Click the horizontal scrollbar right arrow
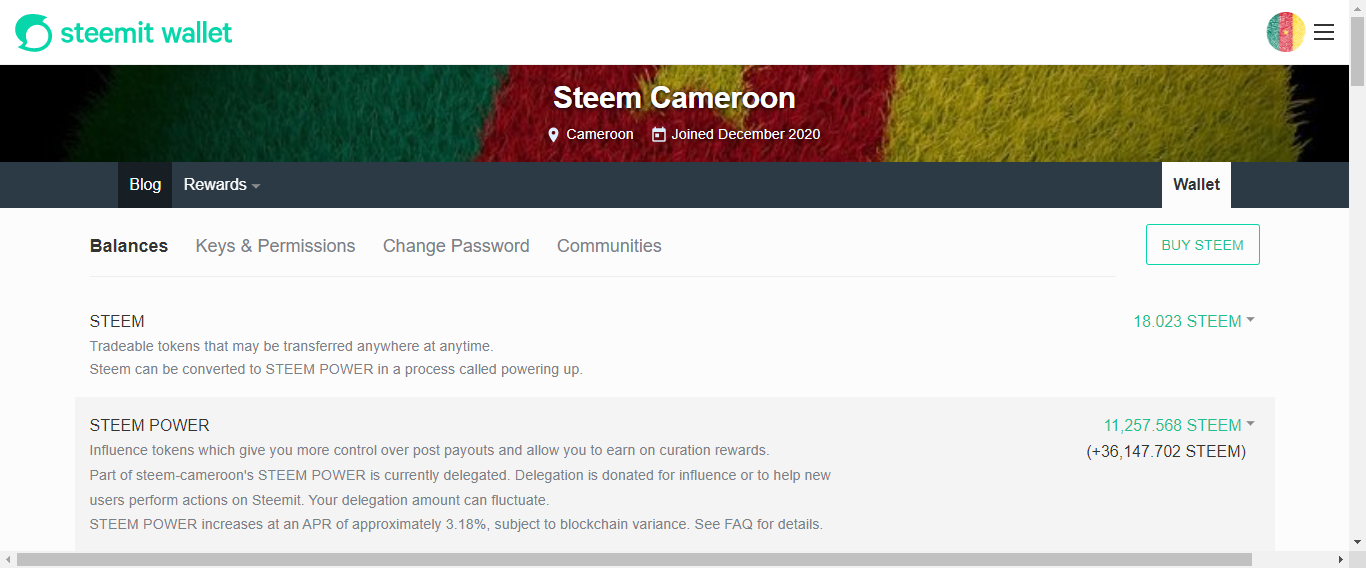Screen dimensions: 1366x568 [x=1341, y=560]
